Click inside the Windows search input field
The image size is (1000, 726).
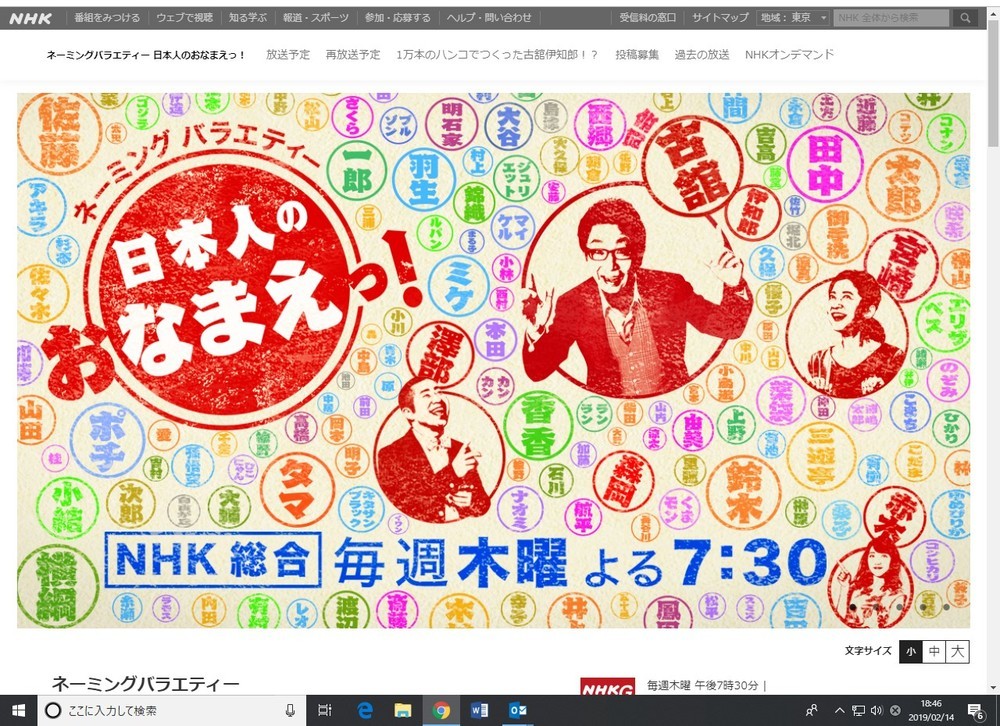(x=150, y=710)
